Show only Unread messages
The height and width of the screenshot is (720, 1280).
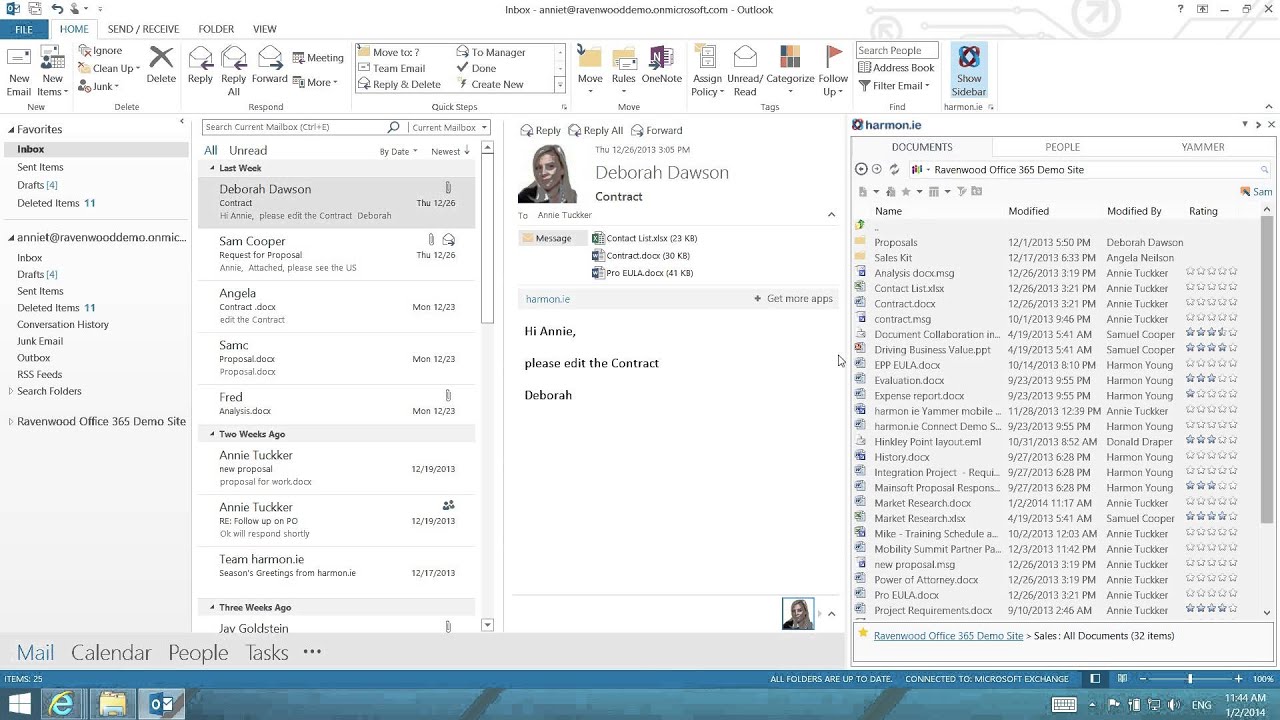point(248,150)
